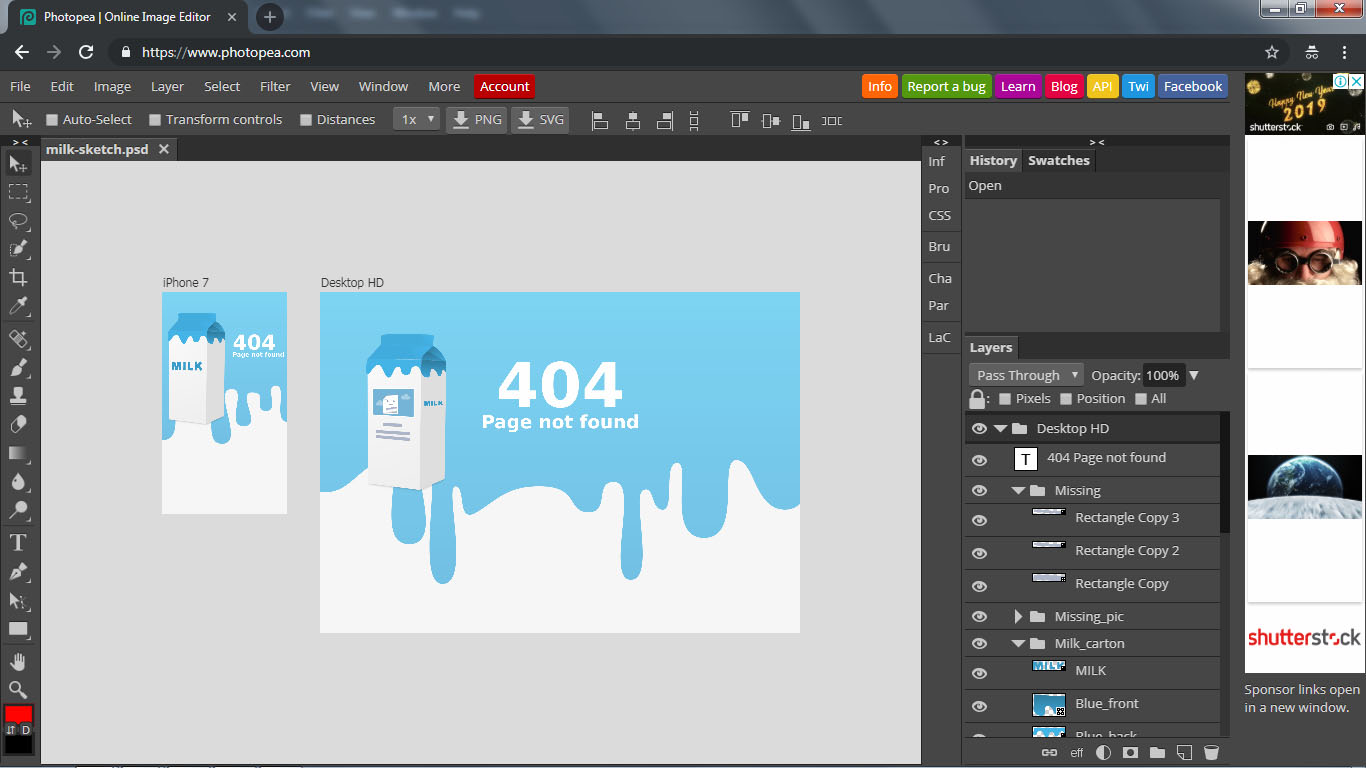Open layer effects via eff button
This screenshot has height=768, width=1366.
point(1077,753)
